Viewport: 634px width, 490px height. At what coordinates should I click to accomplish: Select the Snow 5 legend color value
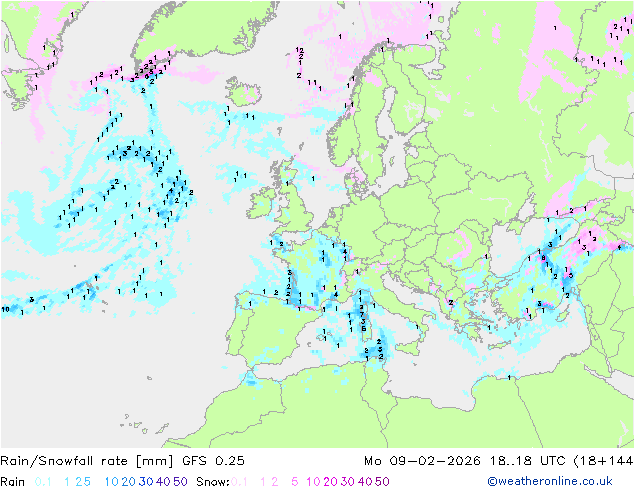(x=295, y=482)
